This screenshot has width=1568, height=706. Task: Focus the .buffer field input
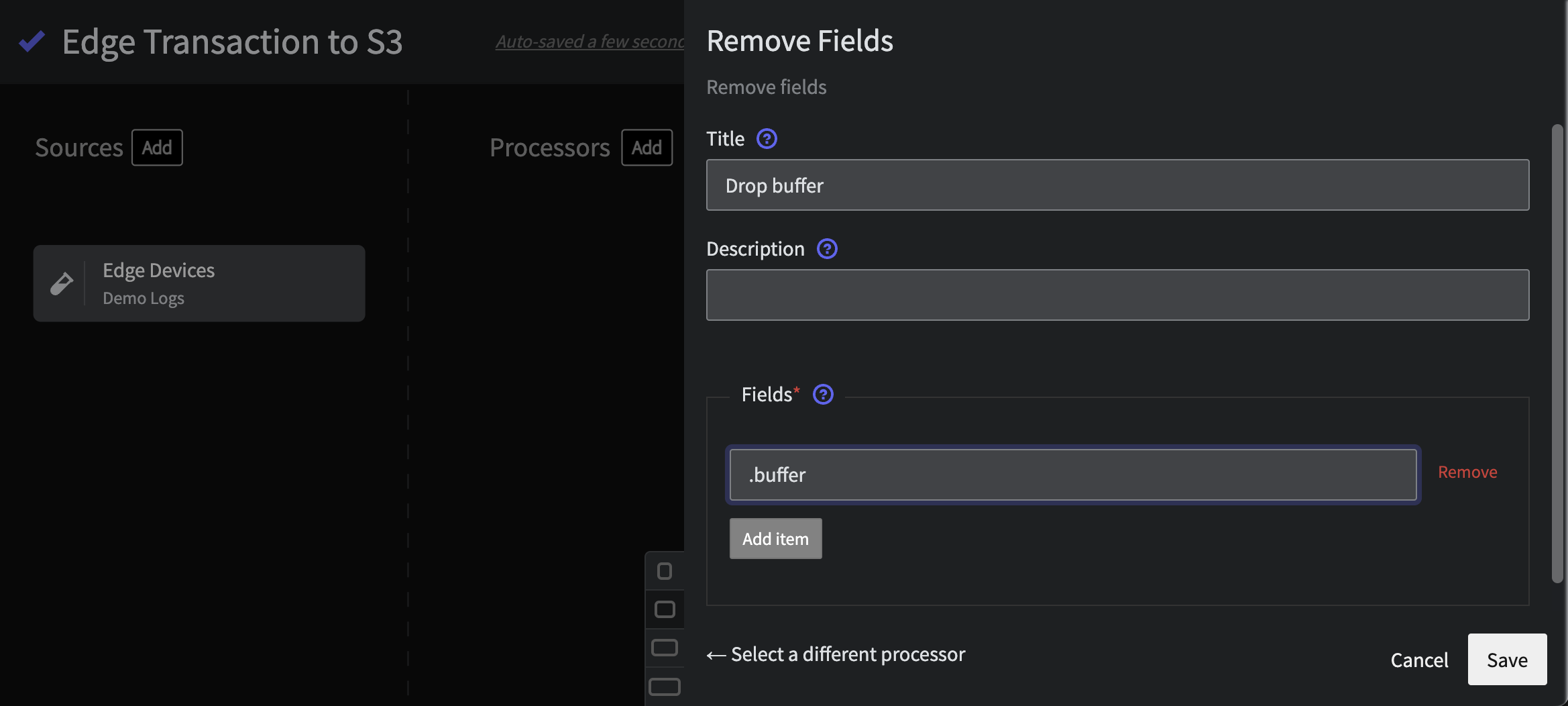click(x=1073, y=475)
